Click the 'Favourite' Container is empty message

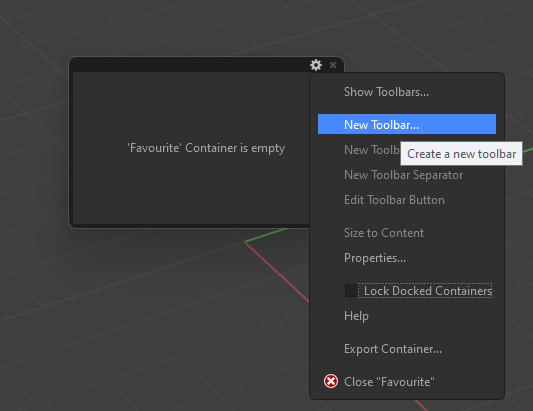(206, 148)
